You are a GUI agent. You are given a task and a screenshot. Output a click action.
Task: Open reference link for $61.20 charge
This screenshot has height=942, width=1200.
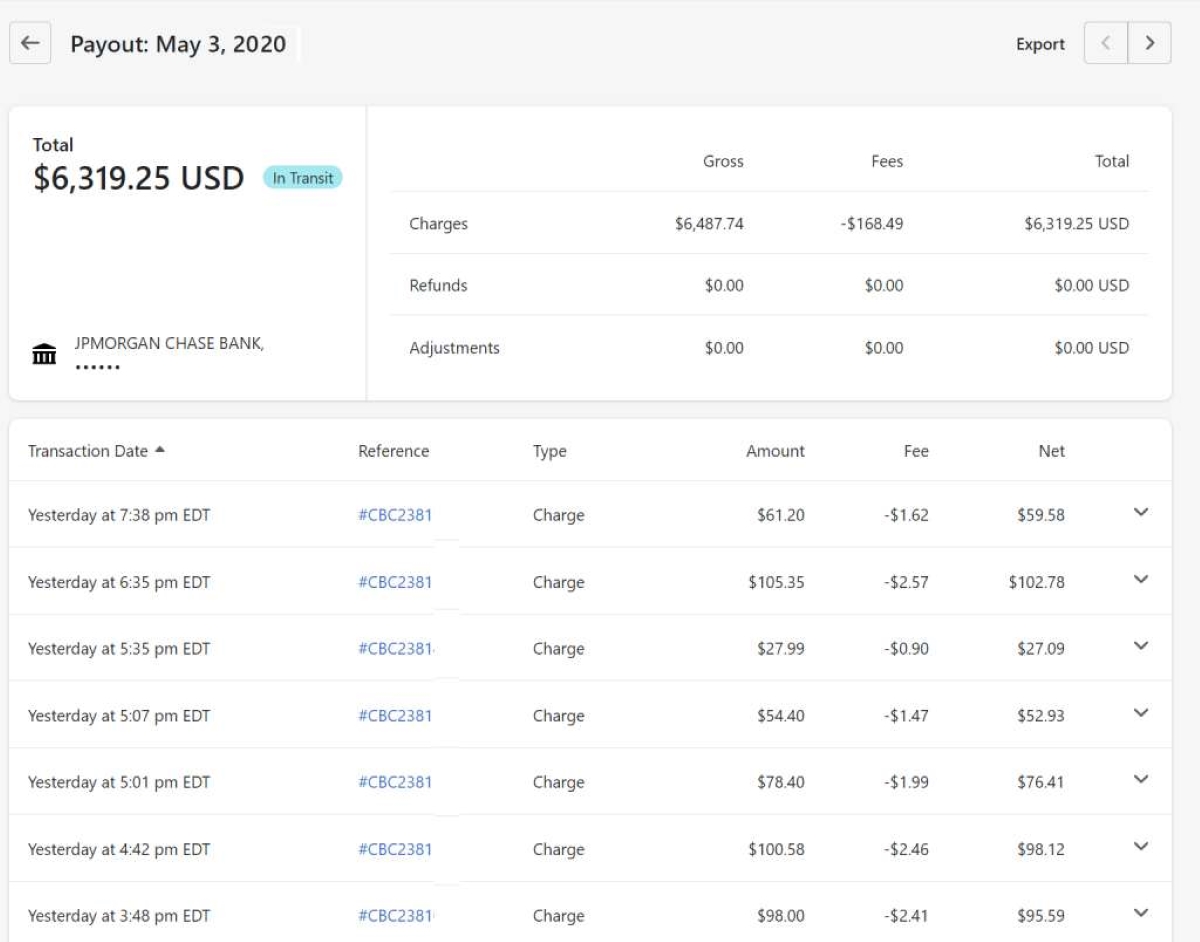[x=395, y=516]
